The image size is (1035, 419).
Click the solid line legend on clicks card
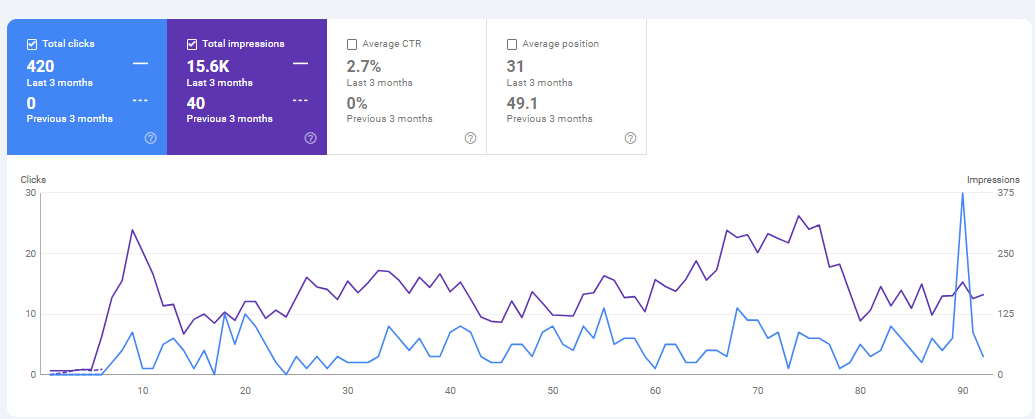click(141, 63)
